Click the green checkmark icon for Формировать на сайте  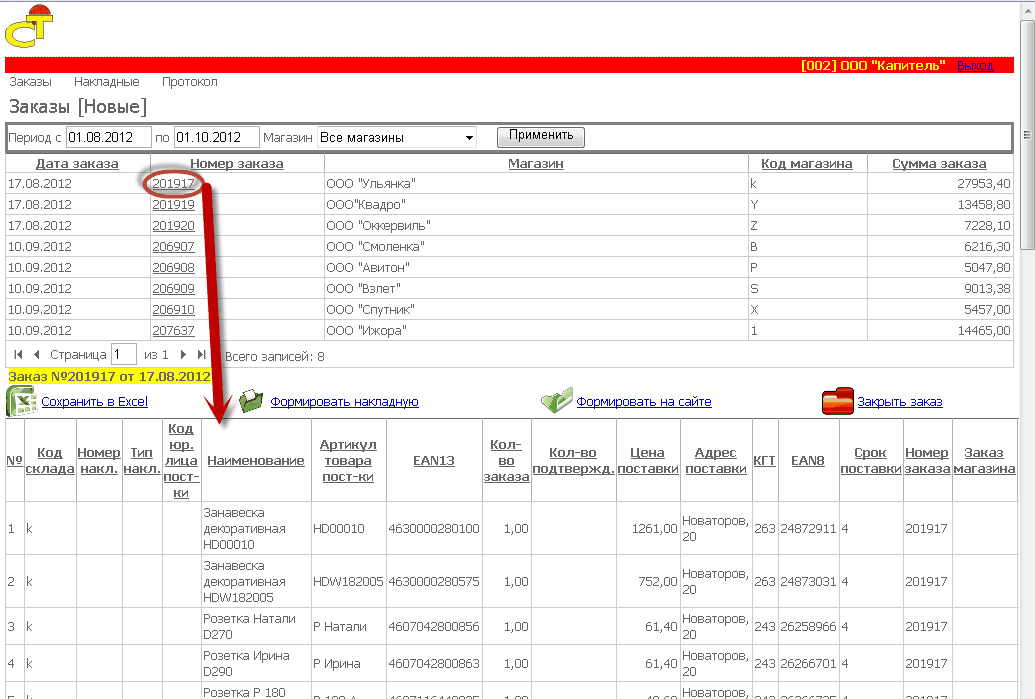point(556,400)
